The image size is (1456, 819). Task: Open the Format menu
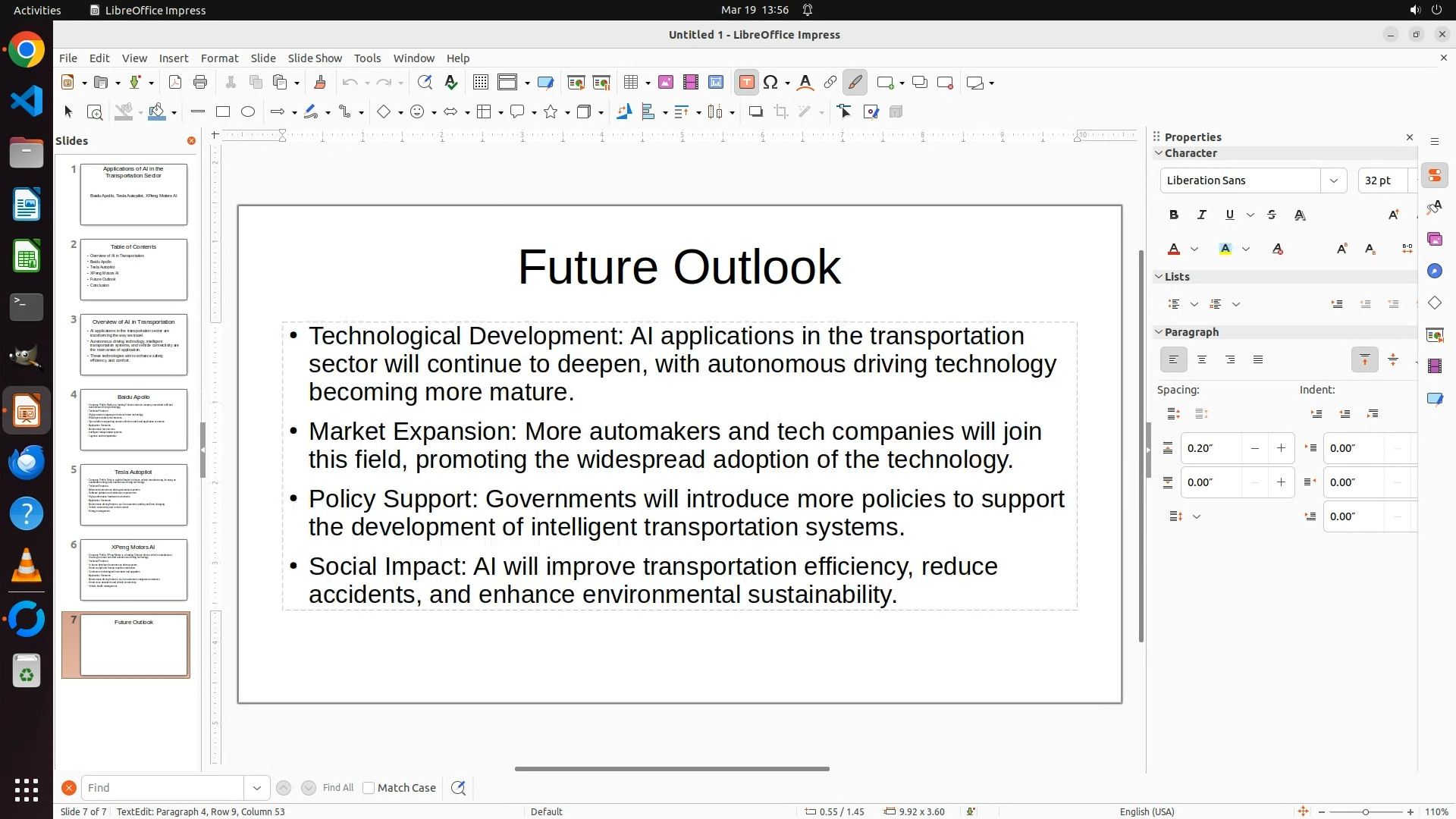[219, 58]
